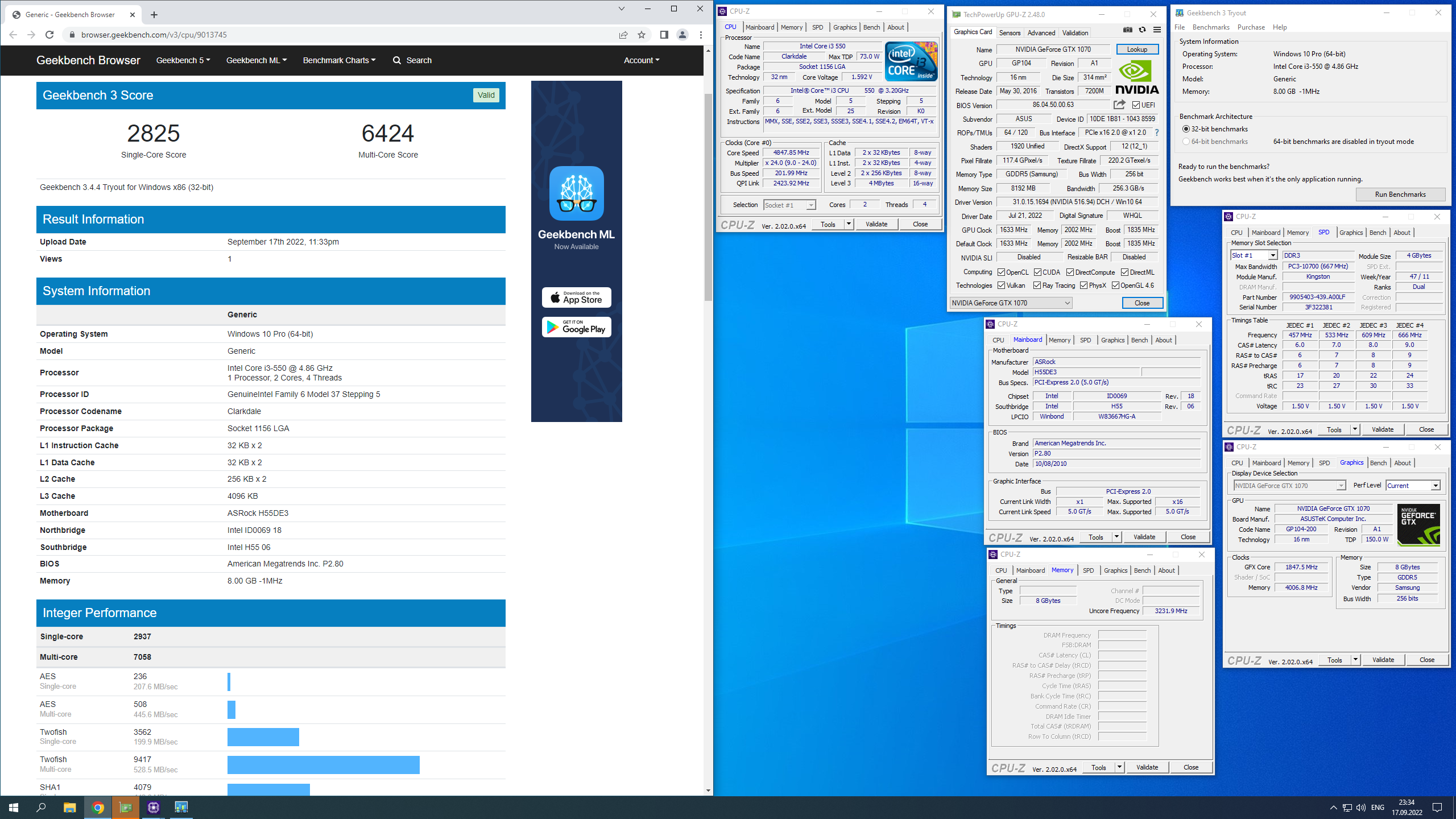
Task: Click the CPU-Z purple chip icon in taskbar
Action: pos(153,808)
